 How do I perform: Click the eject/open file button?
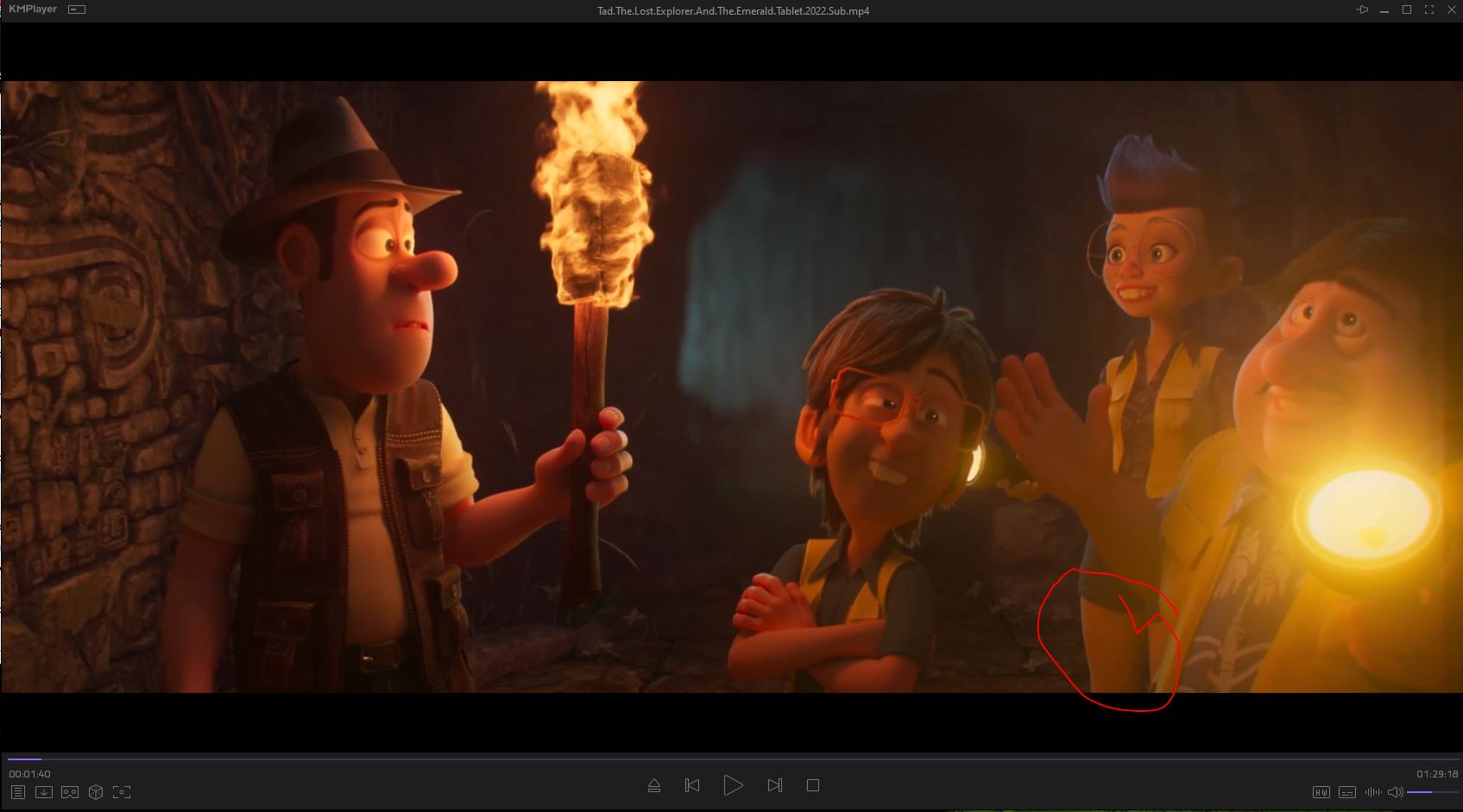(654, 785)
